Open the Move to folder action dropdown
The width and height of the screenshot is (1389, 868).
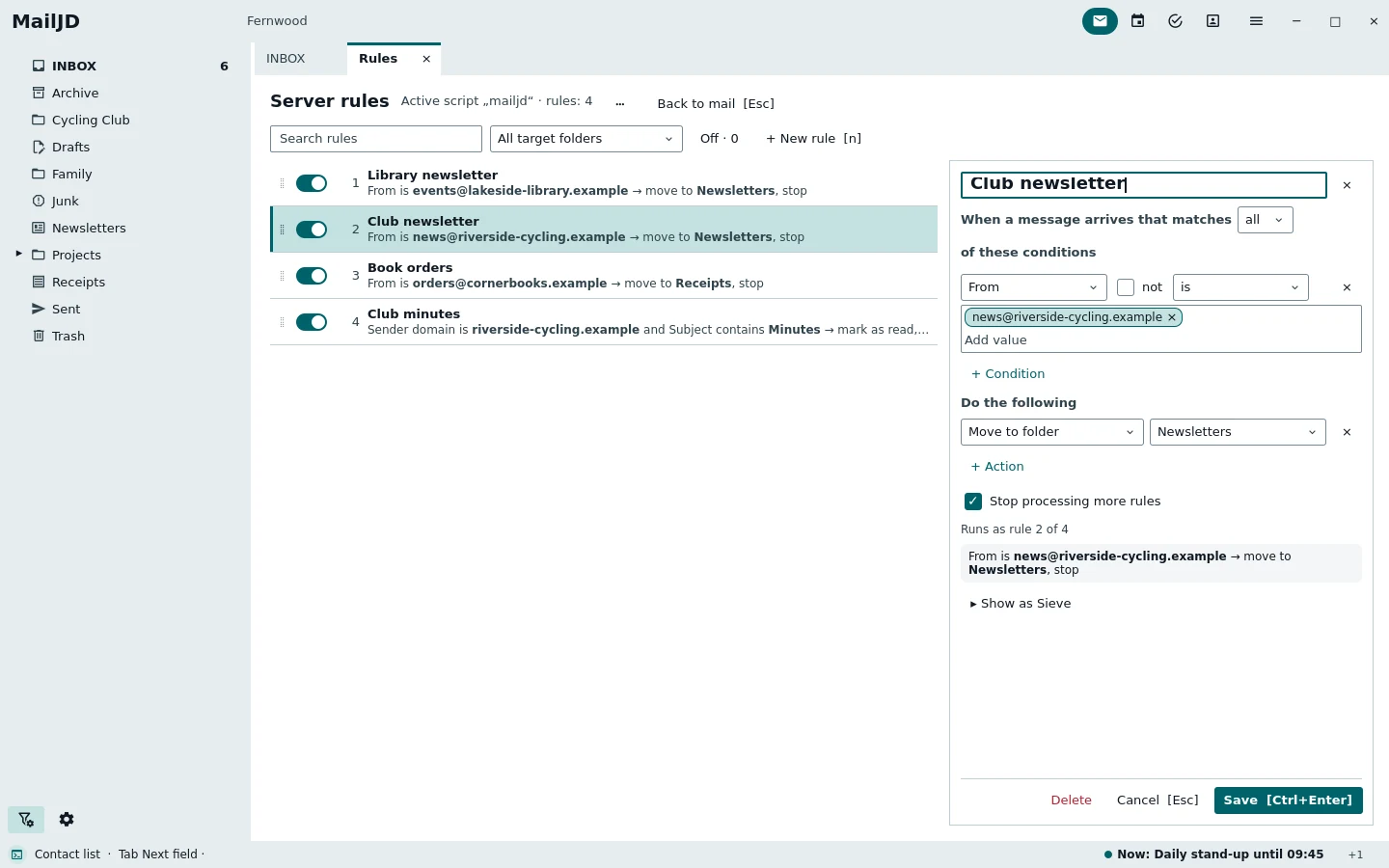pos(1052,432)
